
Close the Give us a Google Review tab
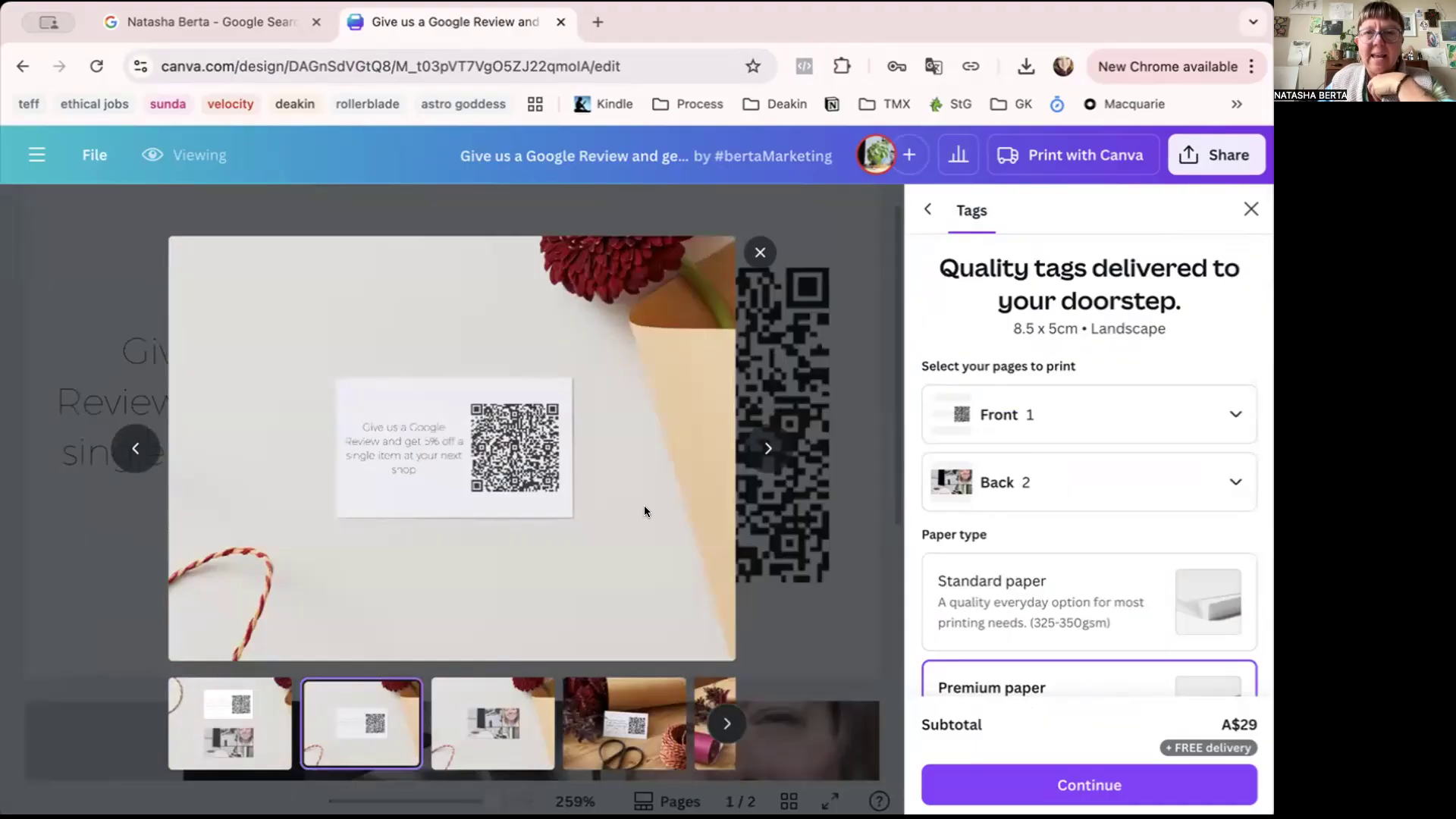tap(560, 22)
